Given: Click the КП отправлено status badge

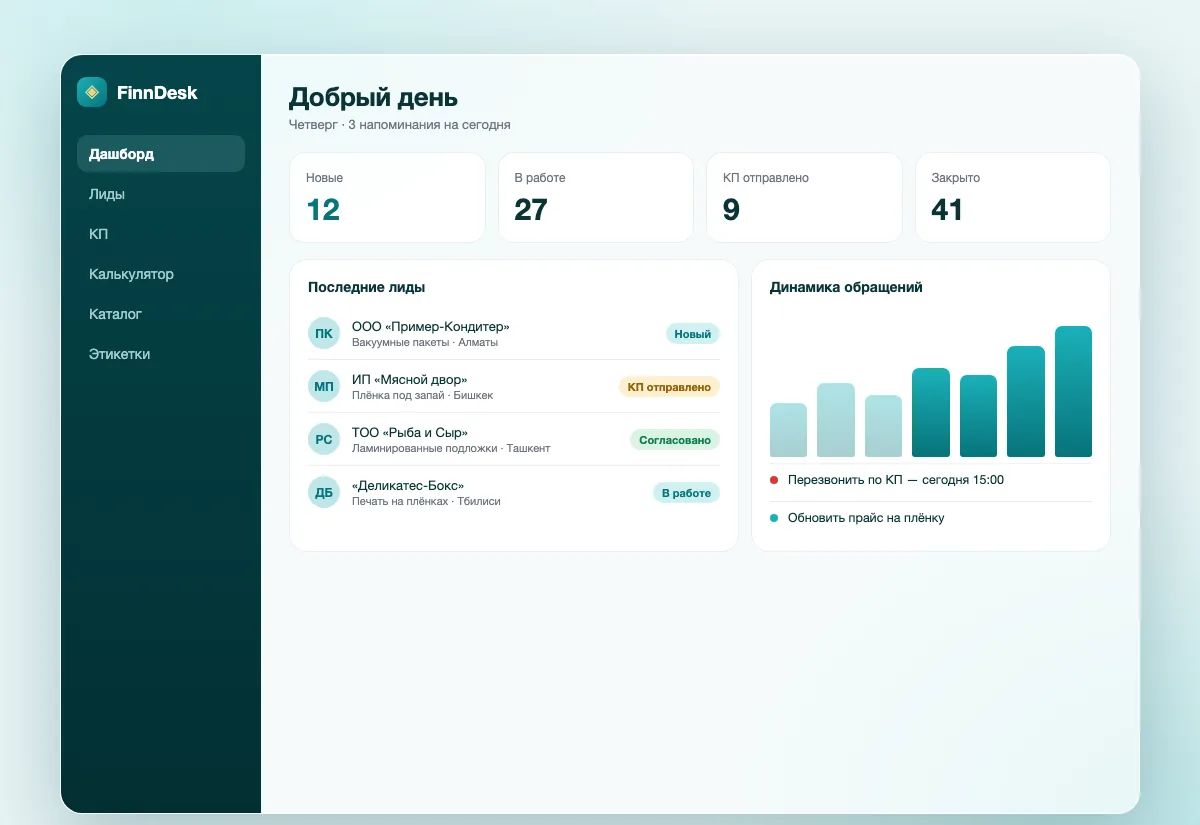Looking at the screenshot, I should click(x=670, y=387).
